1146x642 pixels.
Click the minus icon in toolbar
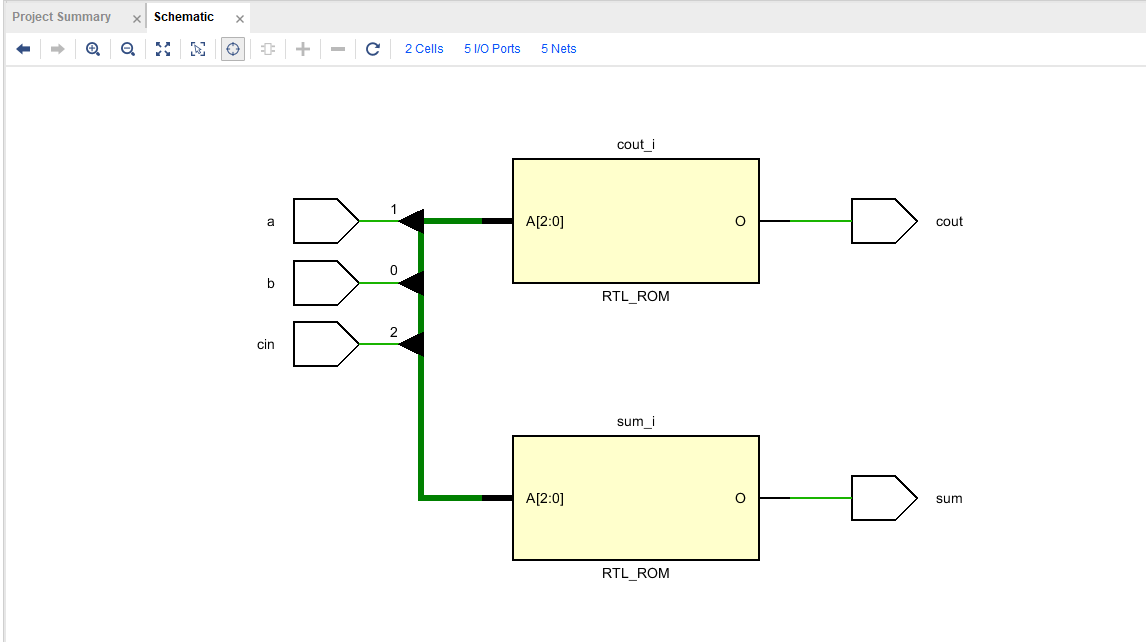tap(338, 49)
